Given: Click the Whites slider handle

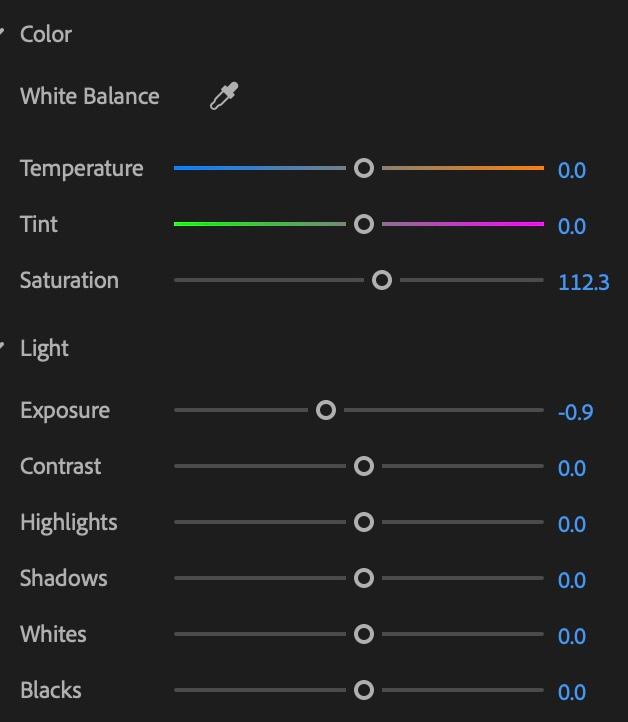Looking at the screenshot, I should click(x=364, y=634).
